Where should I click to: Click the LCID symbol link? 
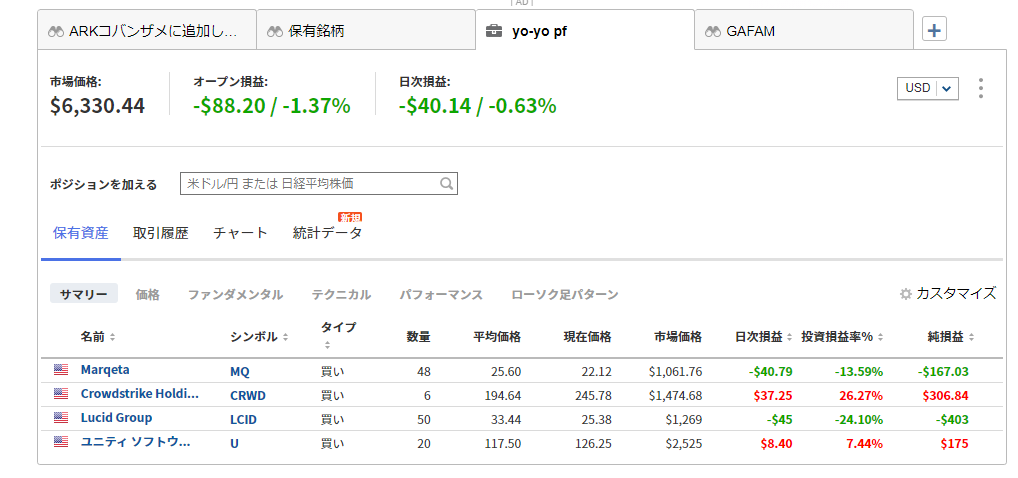coord(243,420)
